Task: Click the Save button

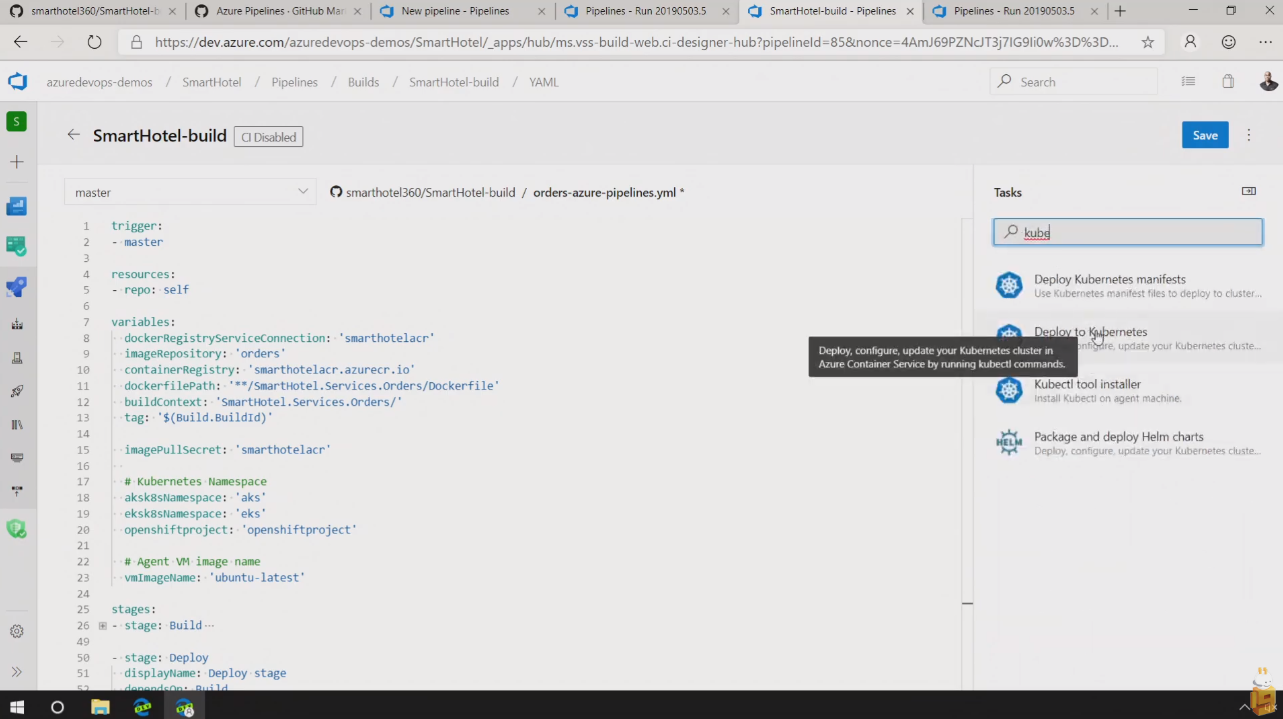Action: pyautogui.click(x=1204, y=135)
